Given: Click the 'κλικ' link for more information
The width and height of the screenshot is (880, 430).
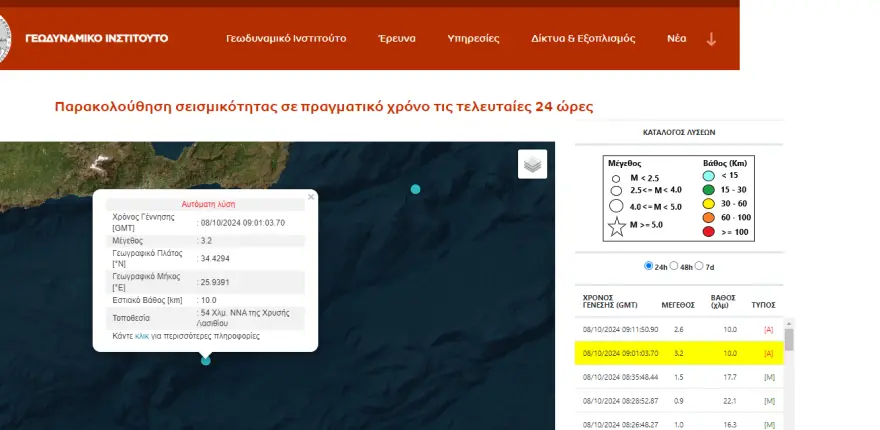Looking at the screenshot, I should (x=141, y=336).
